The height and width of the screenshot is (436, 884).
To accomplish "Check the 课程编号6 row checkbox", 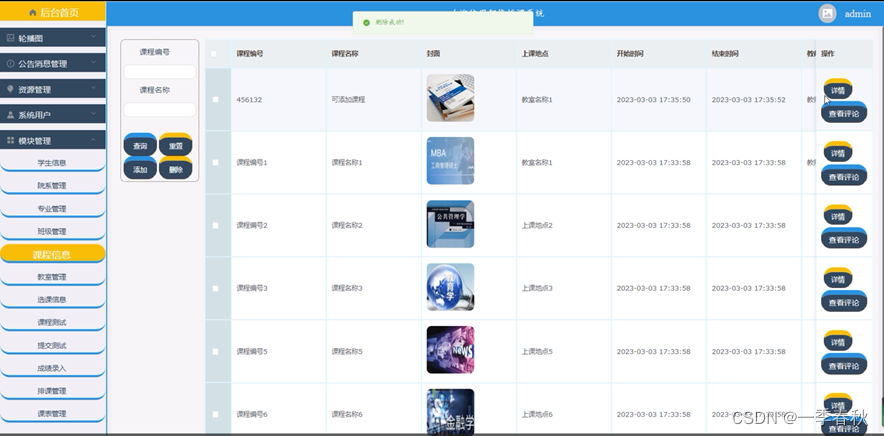I will click(215, 414).
